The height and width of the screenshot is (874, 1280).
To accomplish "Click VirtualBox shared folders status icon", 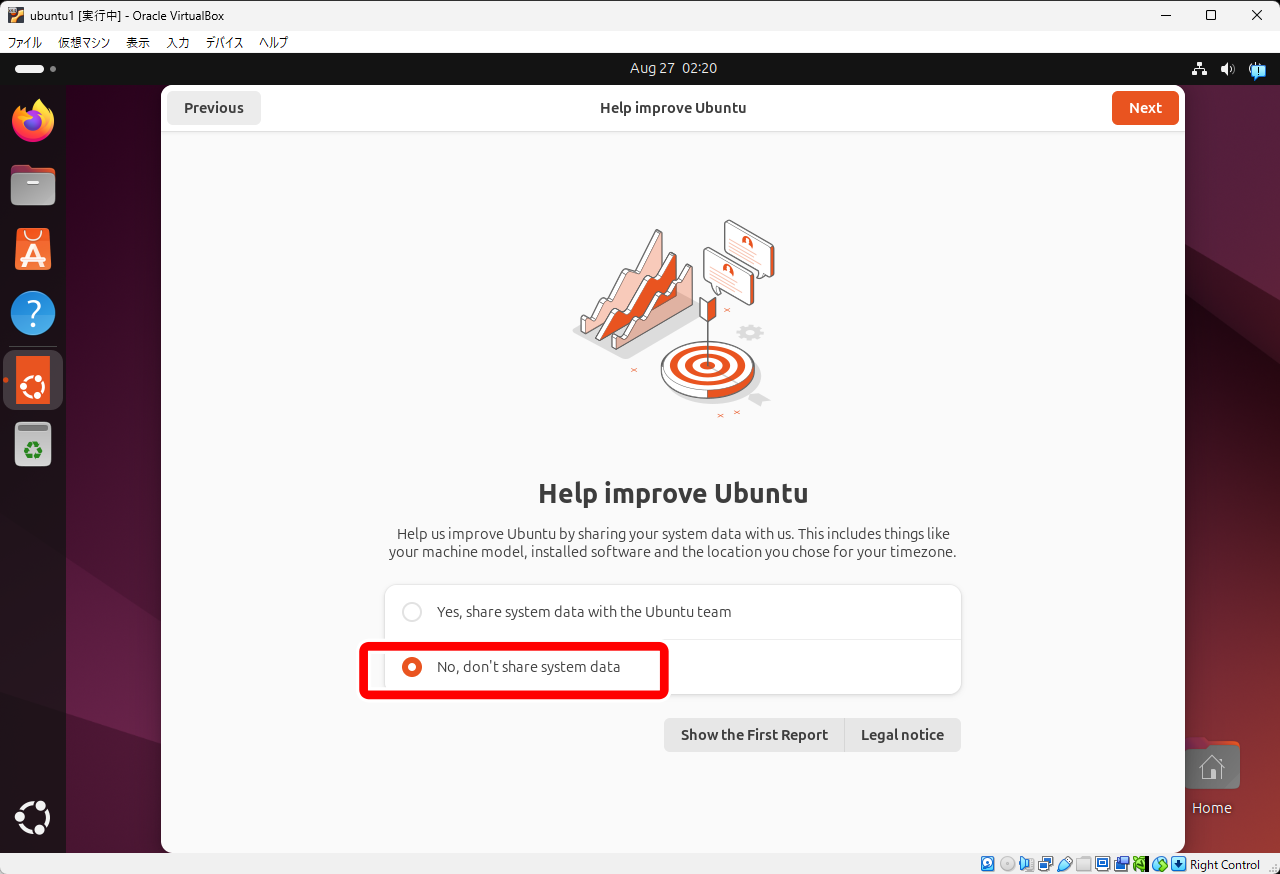I will (1084, 864).
